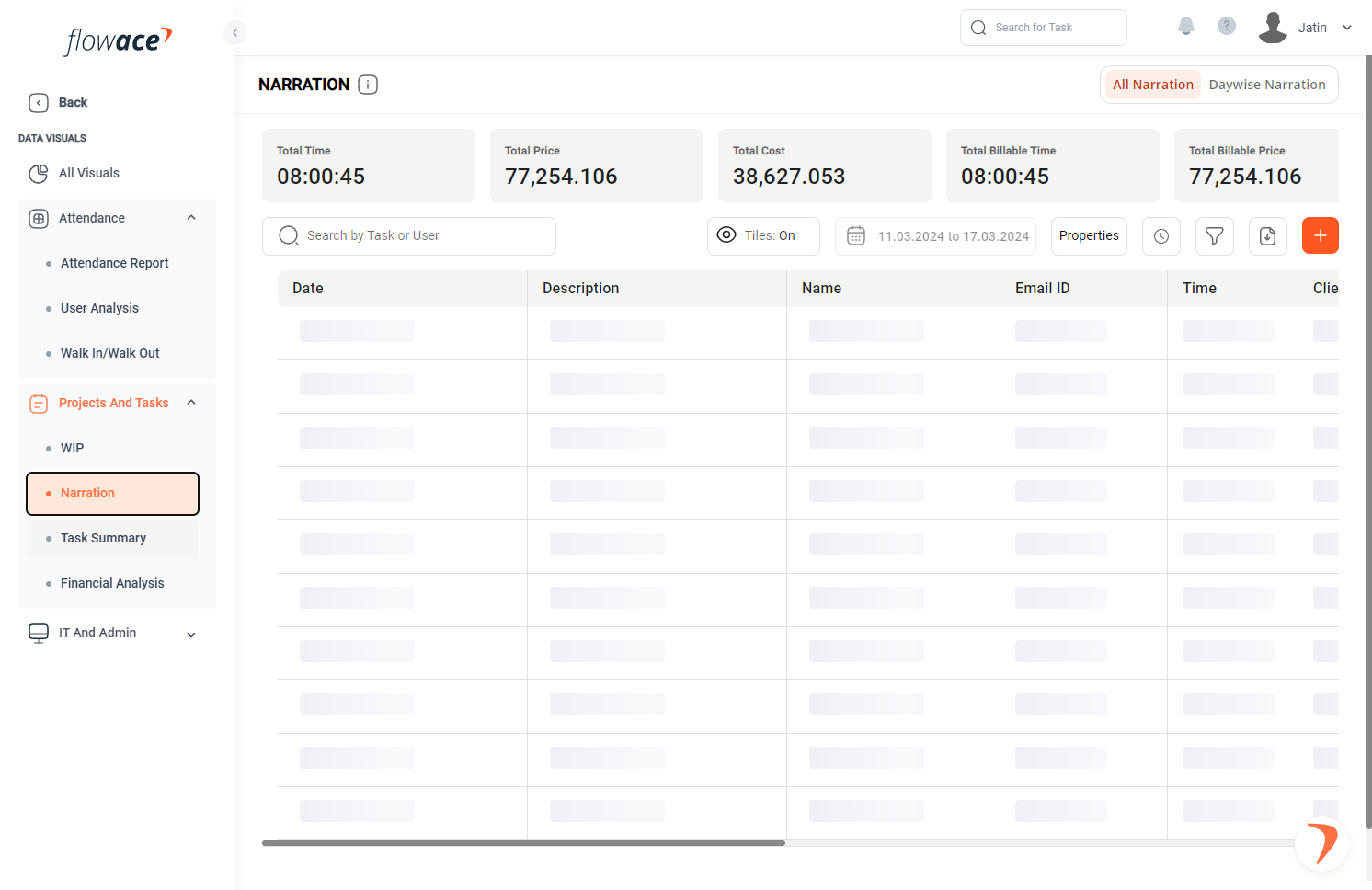Click the IT And Admin monitor icon

(39, 633)
